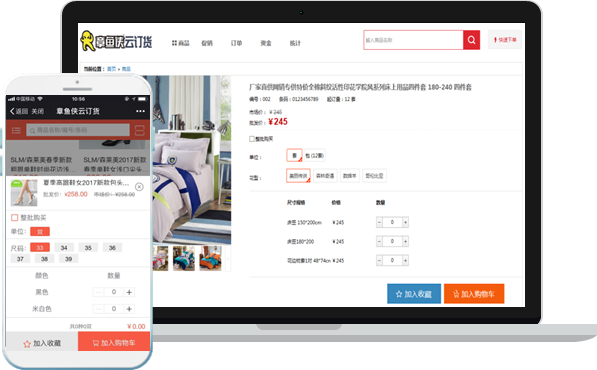The height and width of the screenshot is (370, 597).
Task: Click the blue 加入收藏 button
Action: click(x=414, y=294)
